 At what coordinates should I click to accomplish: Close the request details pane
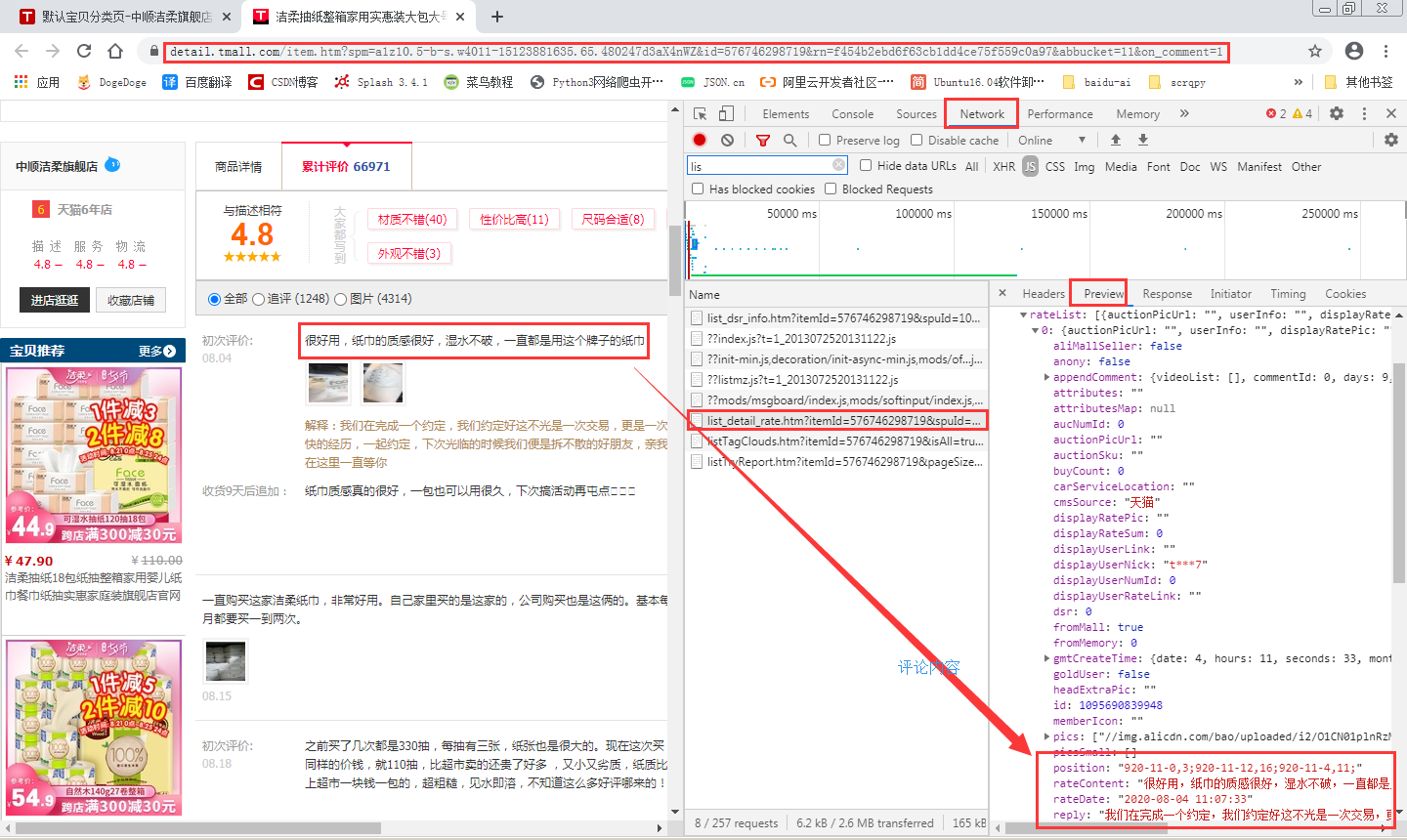pos(1002,293)
